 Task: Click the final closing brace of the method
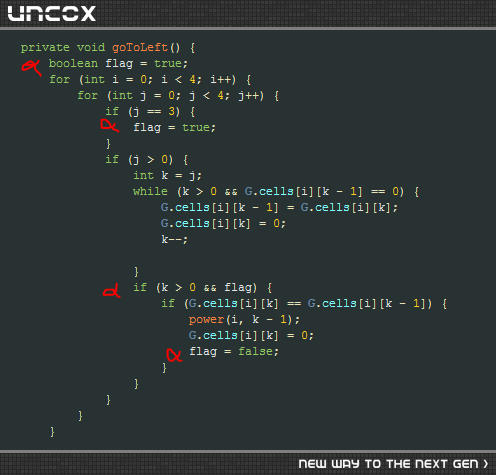[x=52, y=431]
